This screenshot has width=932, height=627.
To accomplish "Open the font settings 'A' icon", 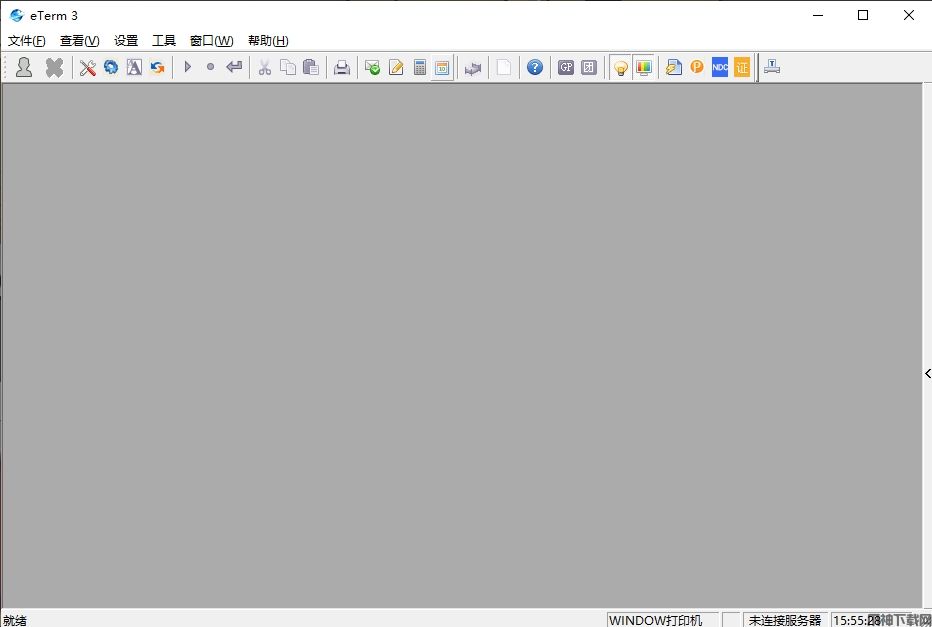I will tap(134, 67).
